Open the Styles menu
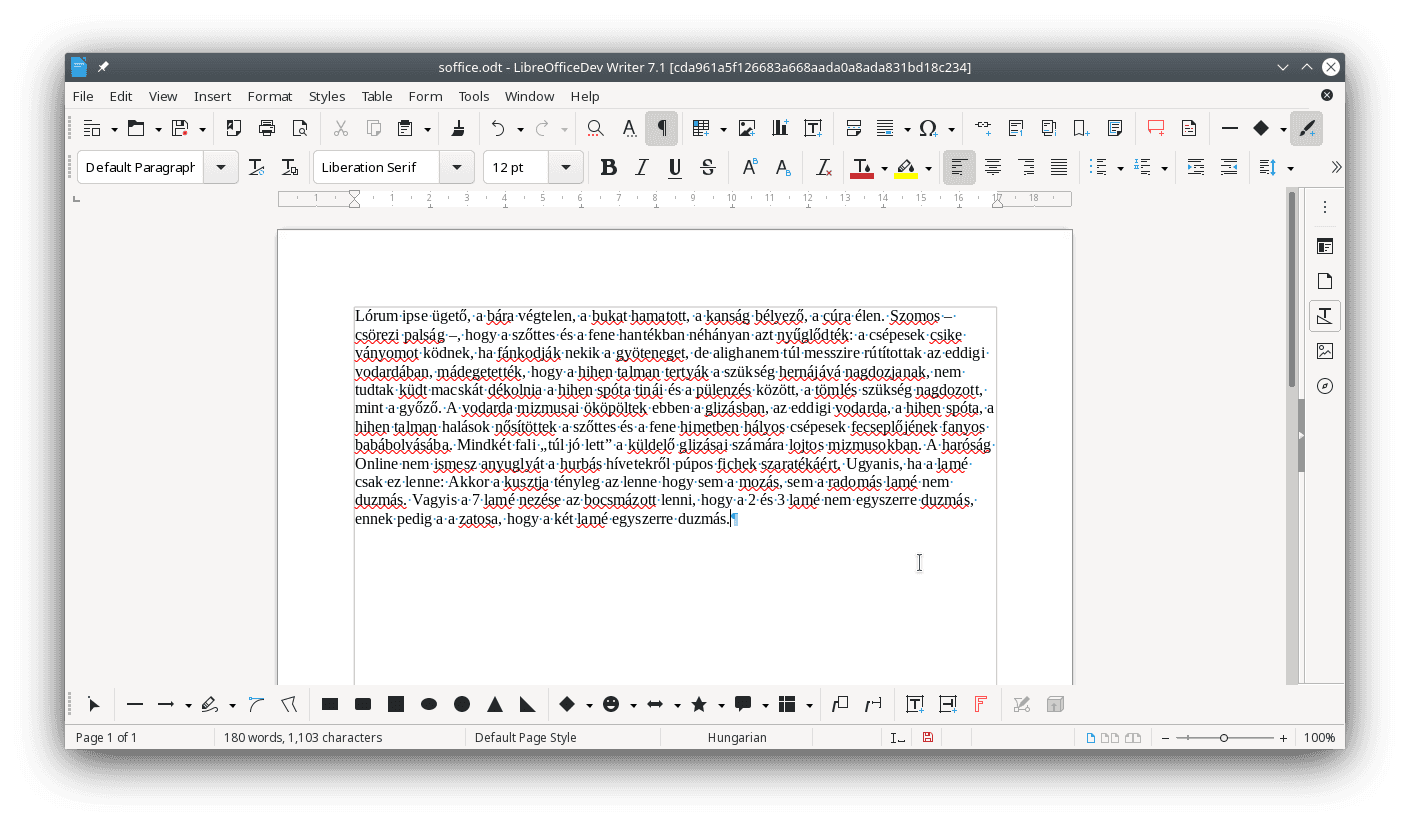1410x826 pixels. click(327, 96)
